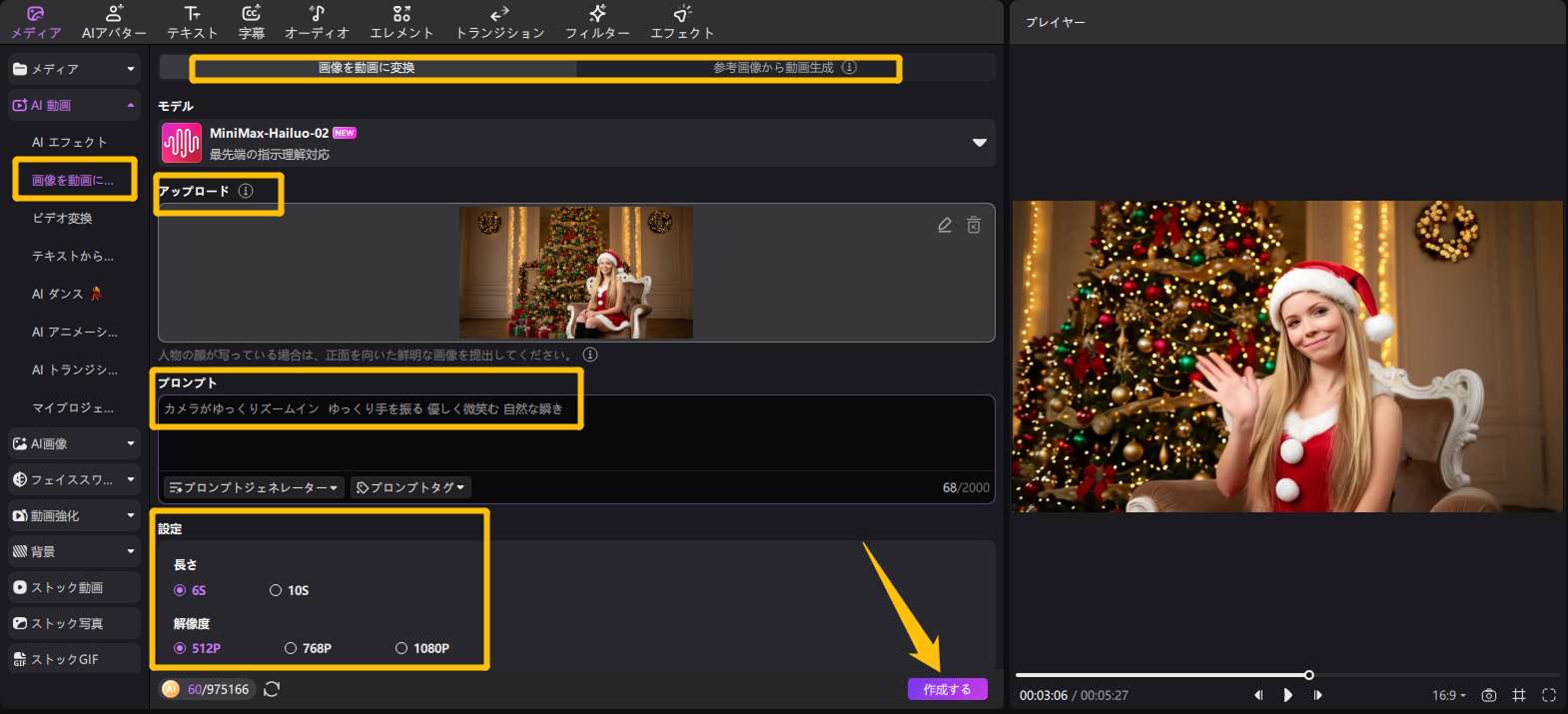This screenshot has height=714, width=1568.
Task: Select AI アニメーシ... in the sidebar
Action: [75, 332]
